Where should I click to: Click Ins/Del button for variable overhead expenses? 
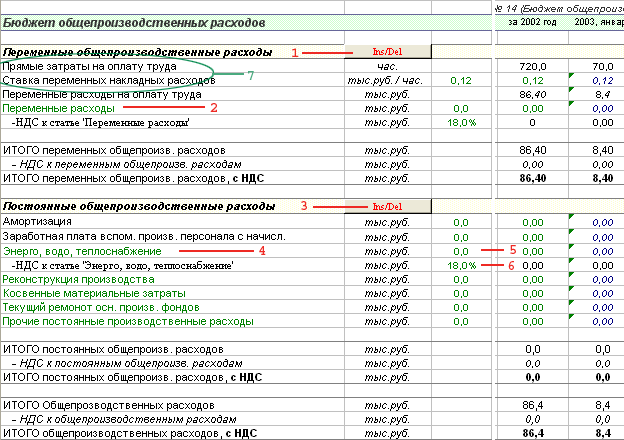pyautogui.click(x=388, y=52)
